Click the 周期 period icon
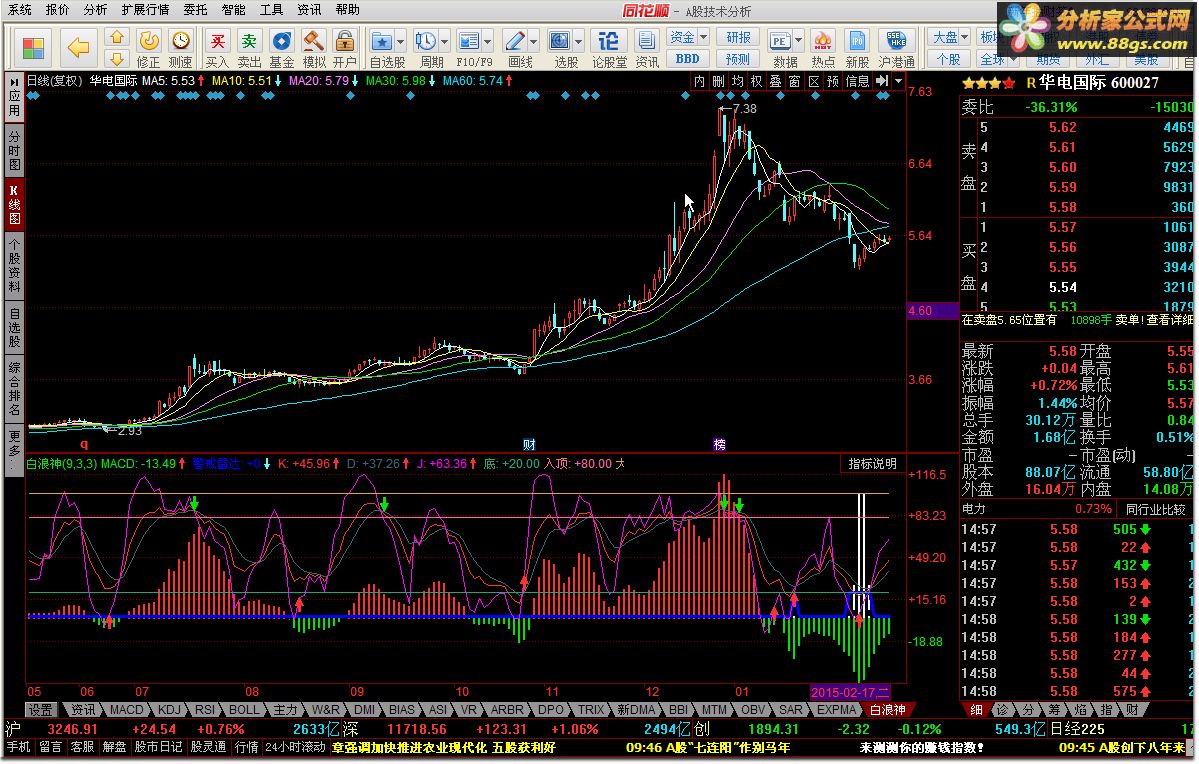Image resolution: width=1199 pixels, height=764 pixels. pos(425,41)
